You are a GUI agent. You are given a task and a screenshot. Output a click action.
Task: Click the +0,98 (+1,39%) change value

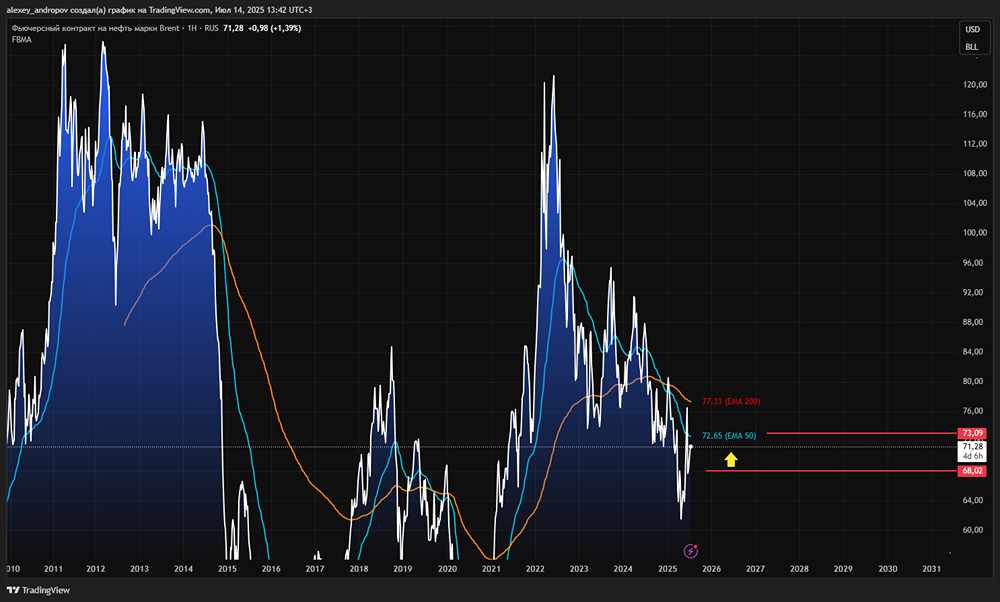click(275, 28)
